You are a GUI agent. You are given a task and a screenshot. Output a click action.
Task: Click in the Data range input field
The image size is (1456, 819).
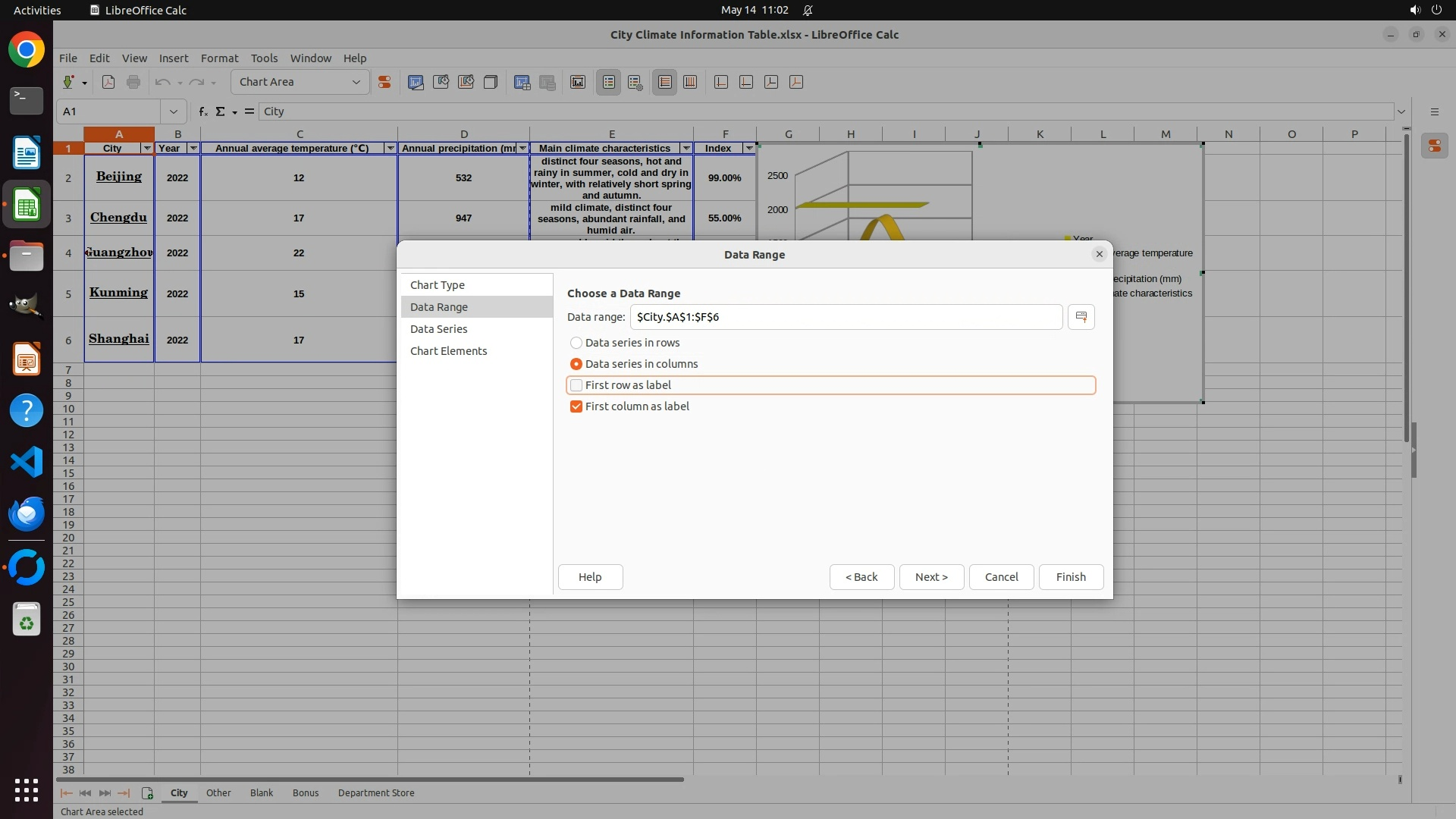(x=845, y=317)
